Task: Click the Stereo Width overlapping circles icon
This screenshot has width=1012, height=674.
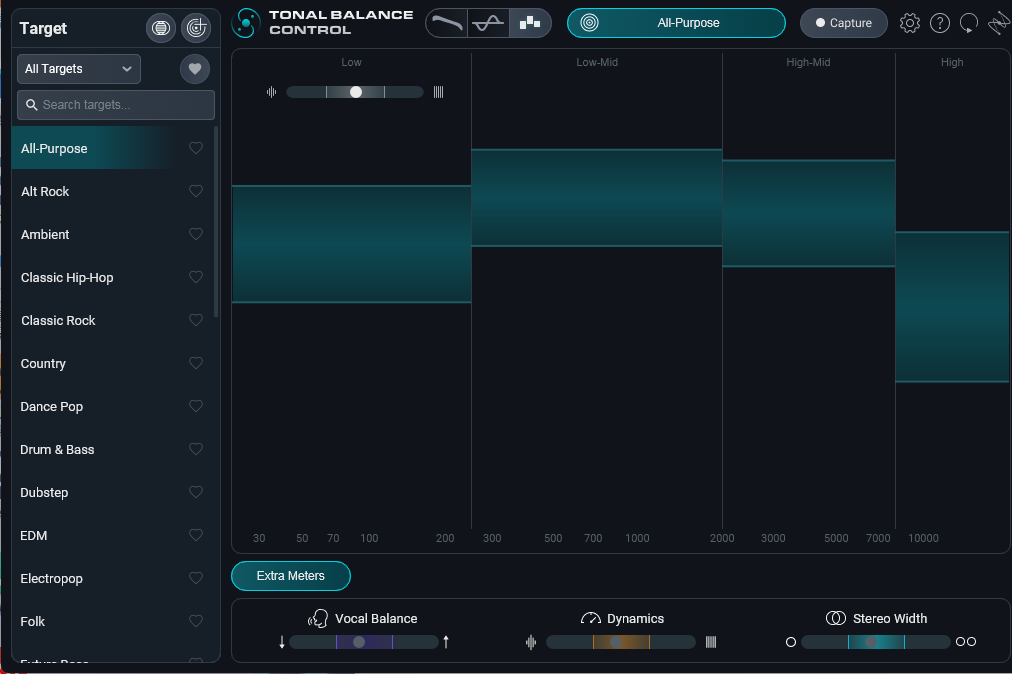Action: [836, 618]
